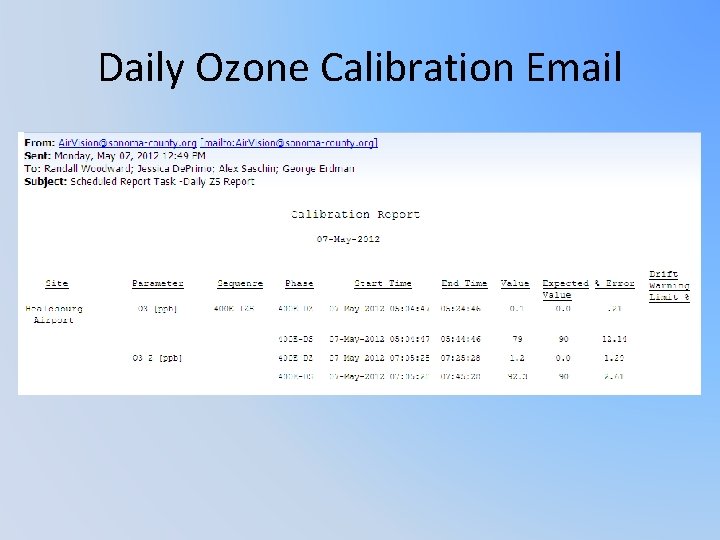Click the 'Expected Value' column header
720x540 pixels.
[565, 289]
